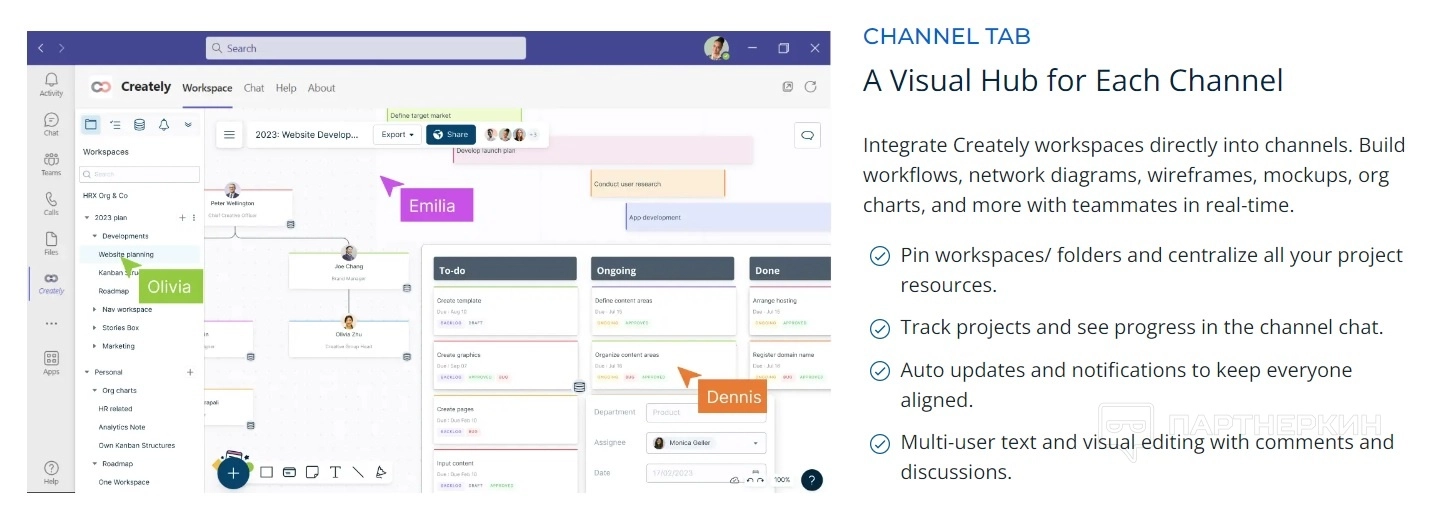Viewport: 1433px width, 515px height.
Task: Select the rectangle shape tool
Action: tap(267, 472)
